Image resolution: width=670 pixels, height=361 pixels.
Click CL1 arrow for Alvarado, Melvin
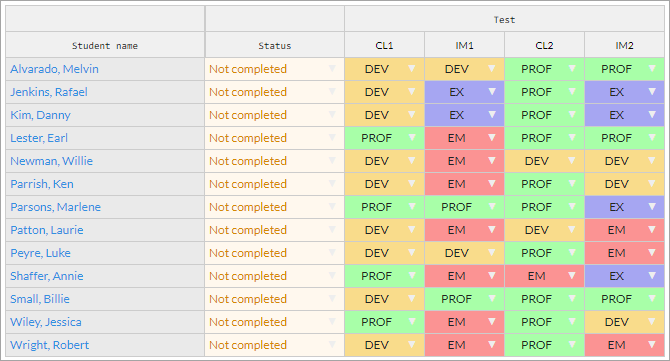411,68
